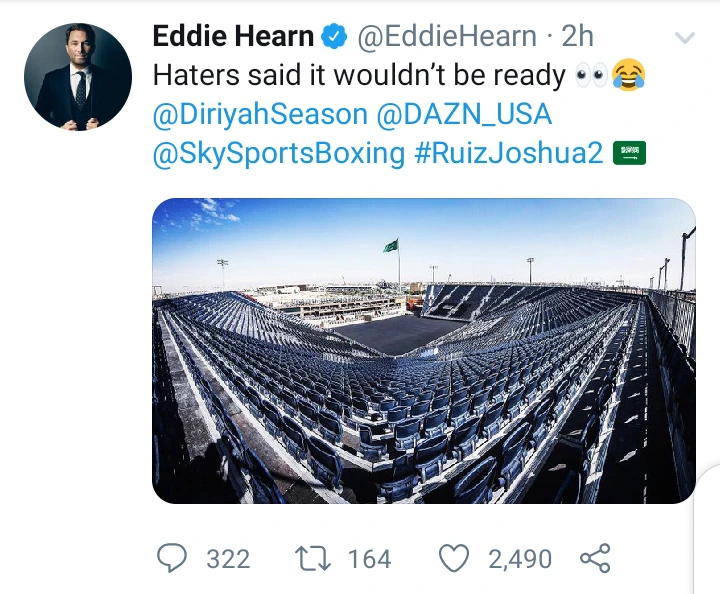The height and width of the screenshot is (594, 720).
Task: Open the share icon options
Action: click(596, 558)
